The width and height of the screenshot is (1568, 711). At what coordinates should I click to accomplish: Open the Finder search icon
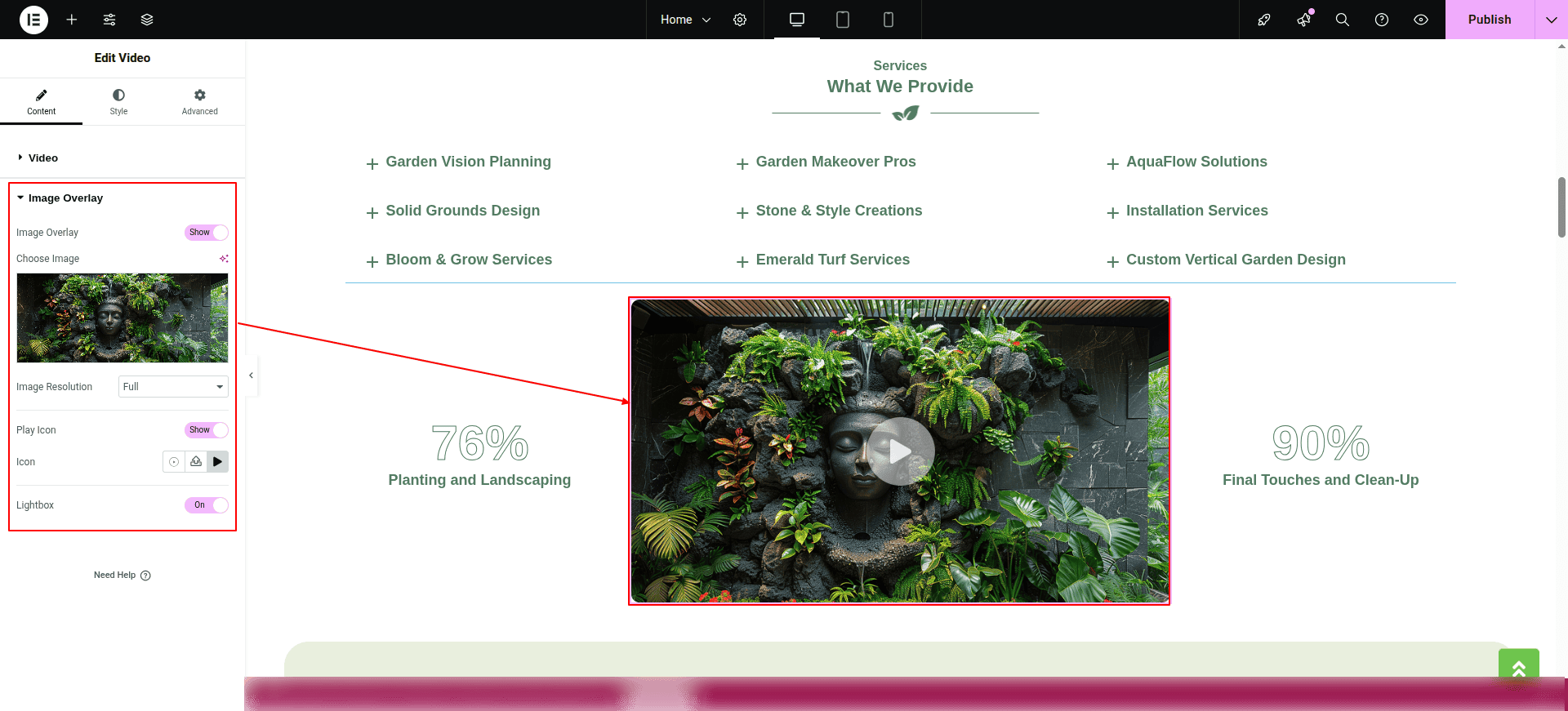1343,20
